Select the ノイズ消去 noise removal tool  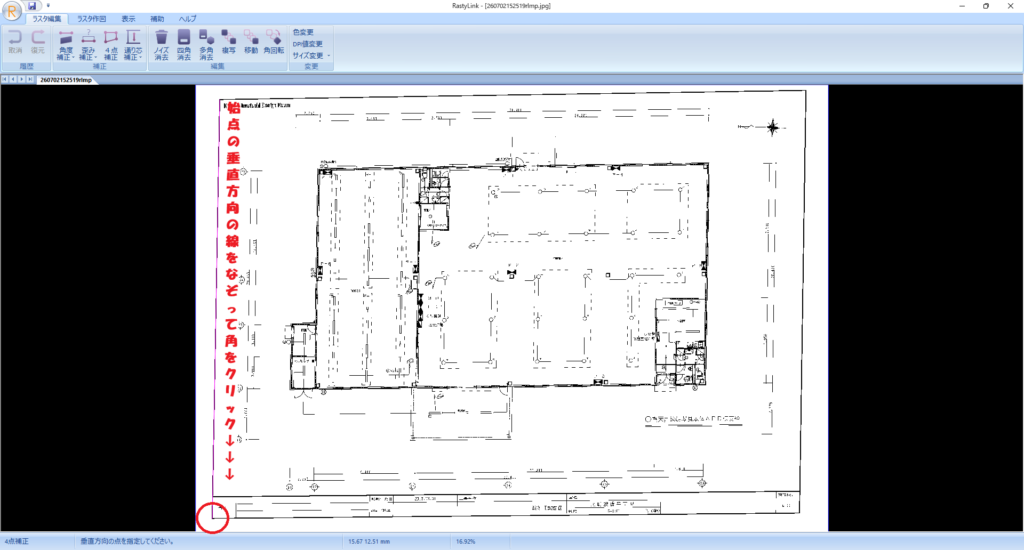(161, 45)
